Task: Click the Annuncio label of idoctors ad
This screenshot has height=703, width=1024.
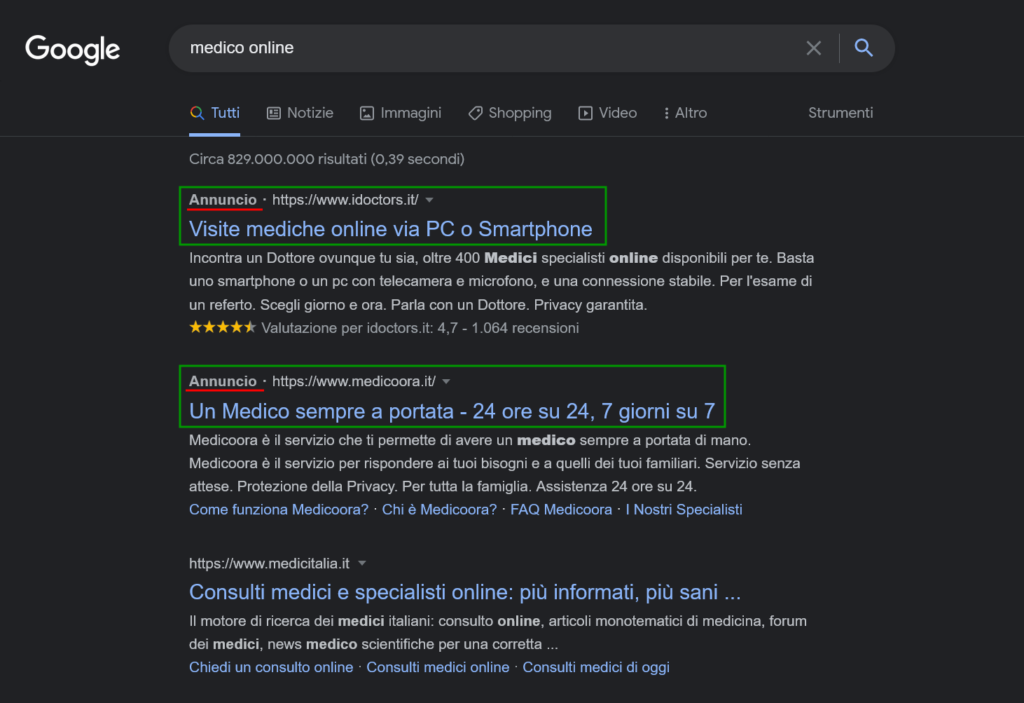Action: (x=223, y=200)
